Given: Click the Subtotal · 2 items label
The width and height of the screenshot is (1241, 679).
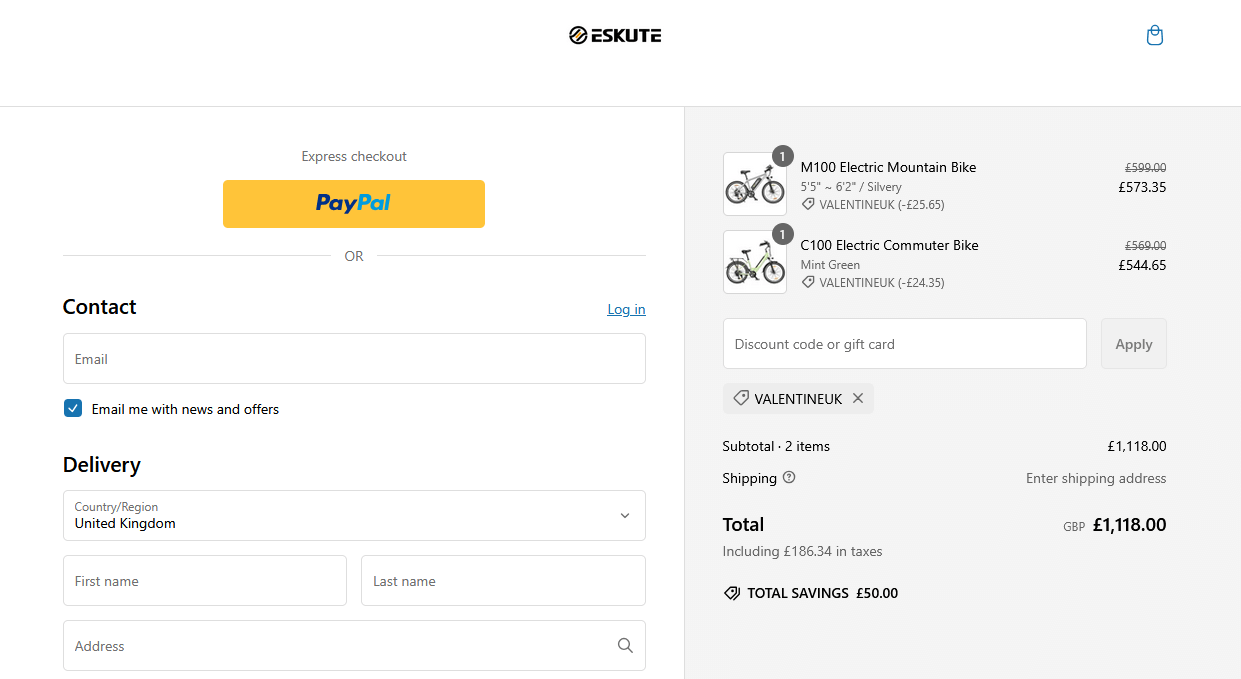Looking at the screenshot, I should (776, 446).
